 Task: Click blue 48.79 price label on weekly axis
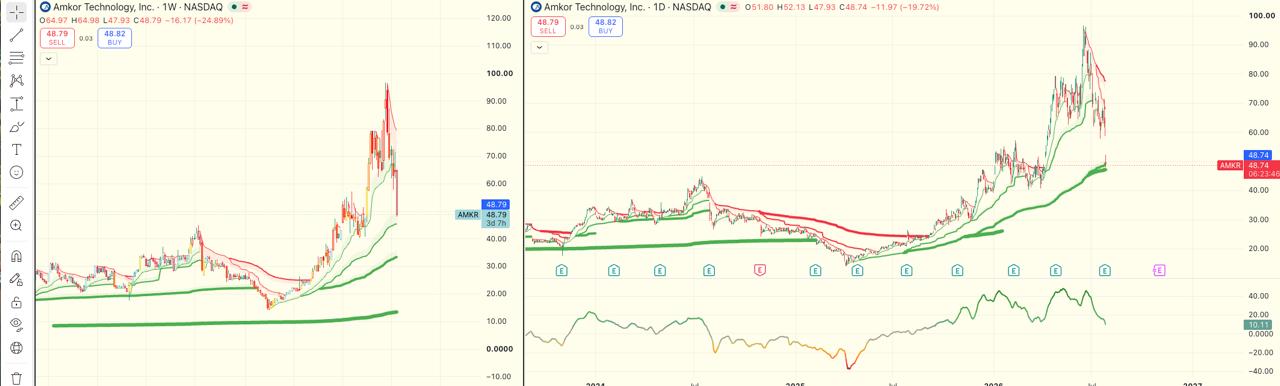click(x=496, y=205)
